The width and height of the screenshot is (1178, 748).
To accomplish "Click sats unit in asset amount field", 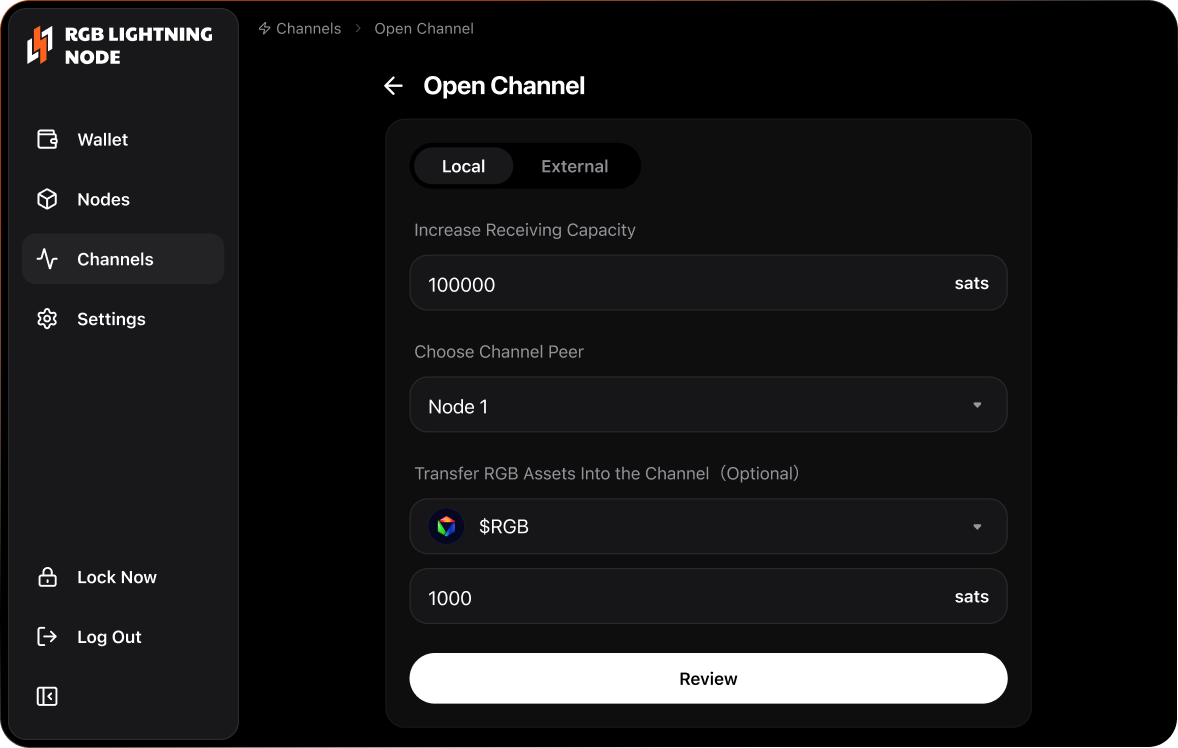I will click(971, 596).
